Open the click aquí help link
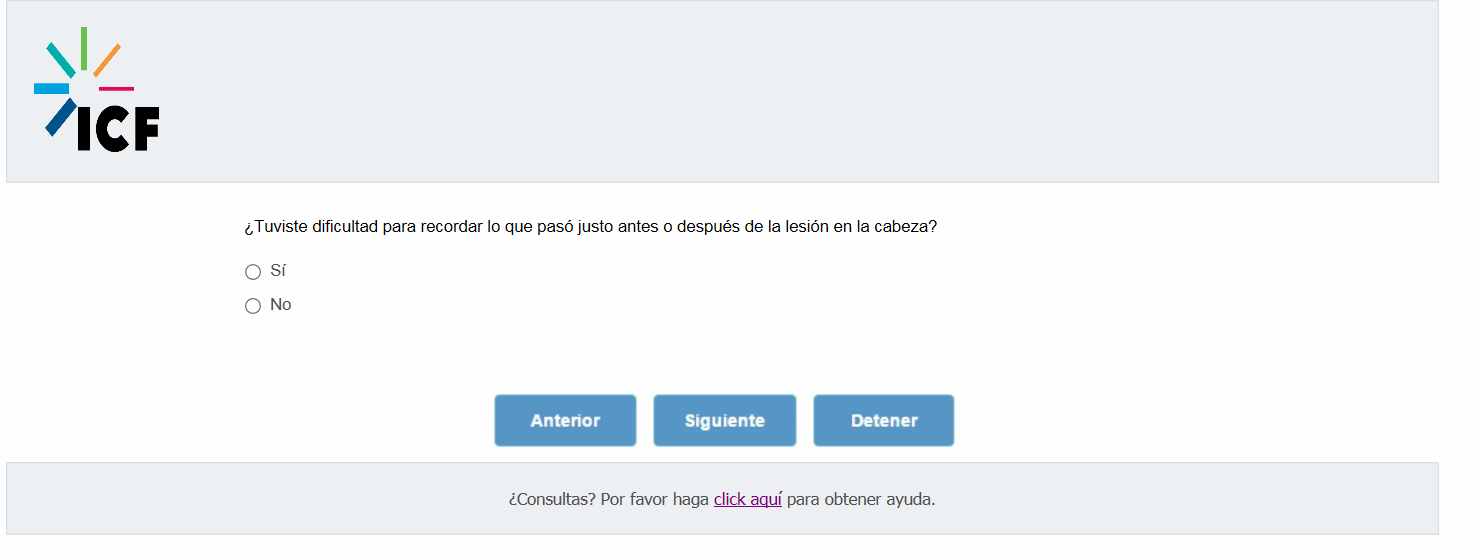The image size is (1475, 558). 748,499
